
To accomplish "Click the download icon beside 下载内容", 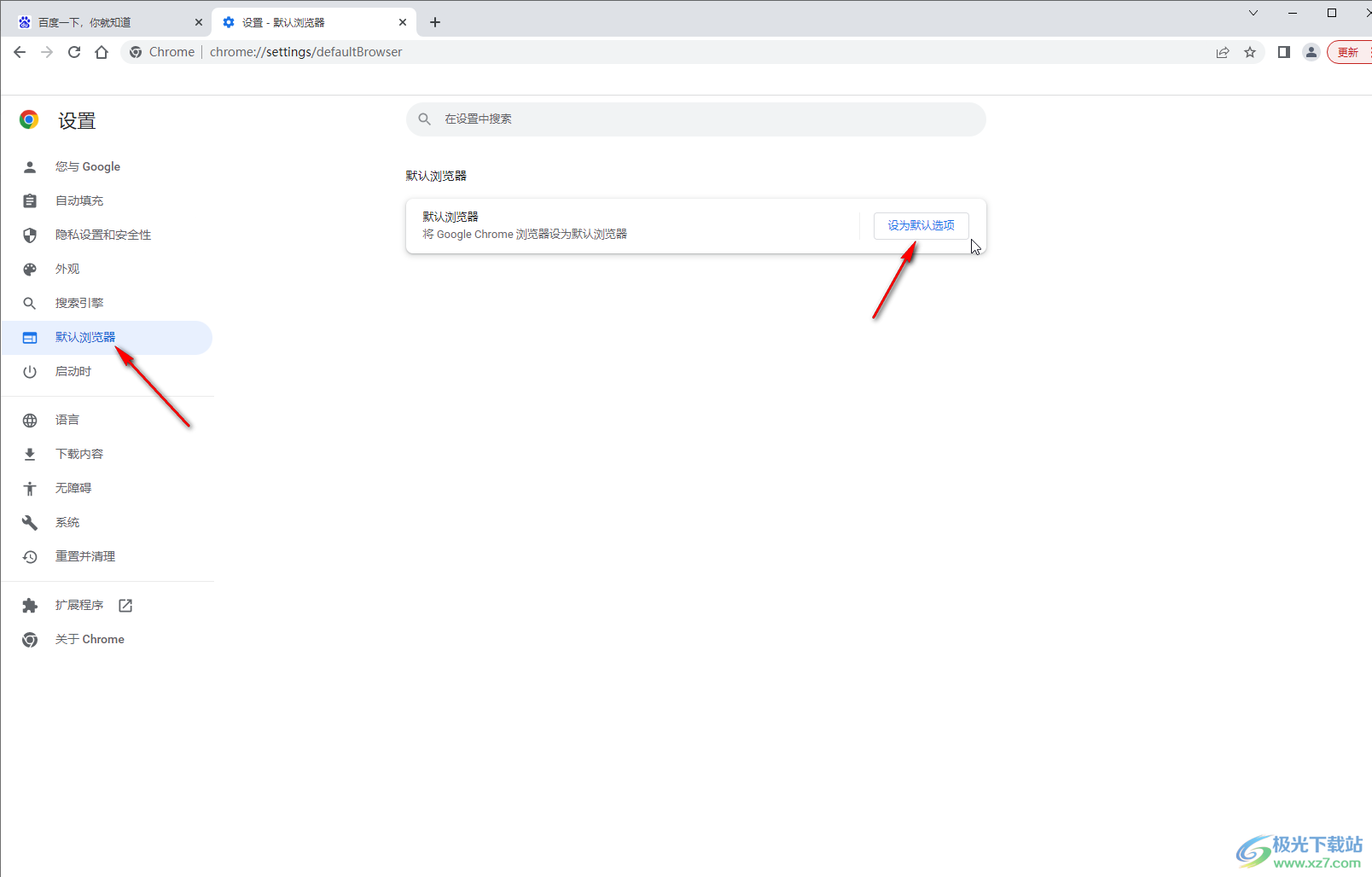I will [30, 455].
